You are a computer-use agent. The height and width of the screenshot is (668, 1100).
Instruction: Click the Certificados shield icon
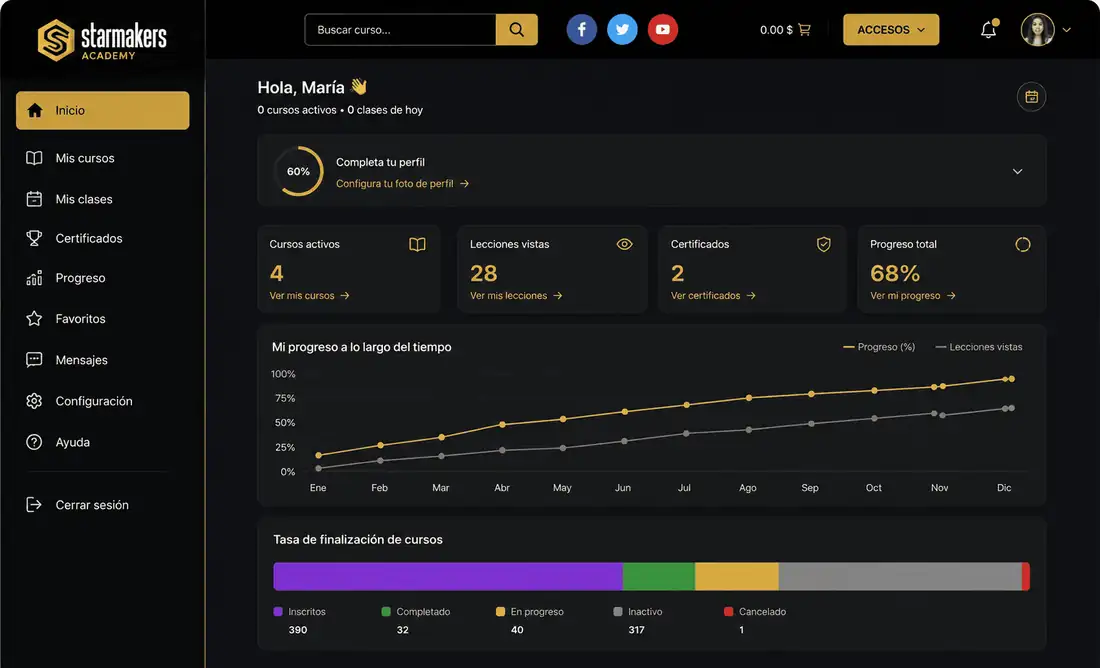(x=824, y=244)
